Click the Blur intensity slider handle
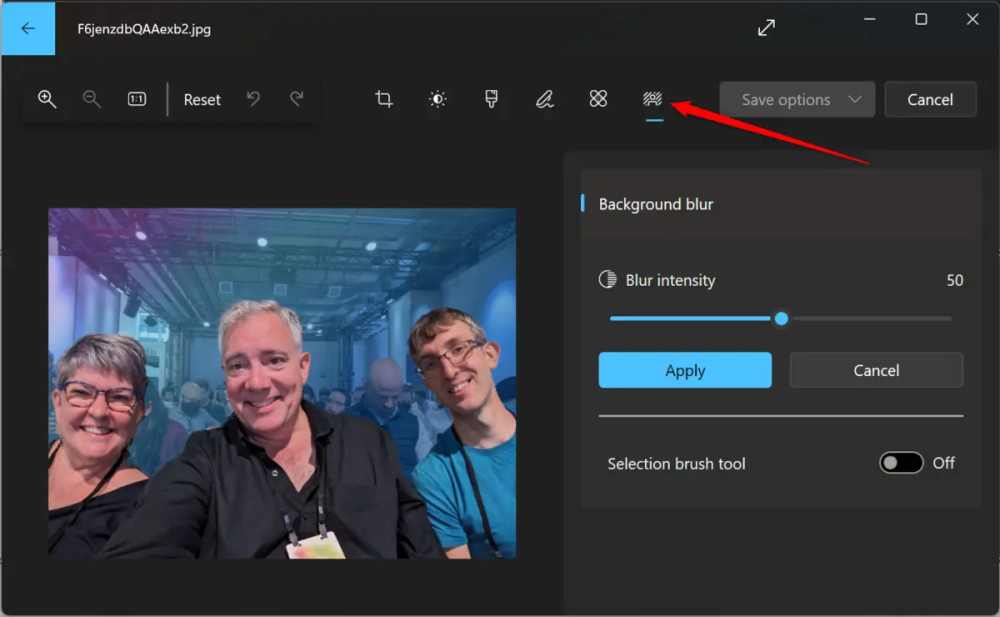1000x617 pixels. point(781,319)
